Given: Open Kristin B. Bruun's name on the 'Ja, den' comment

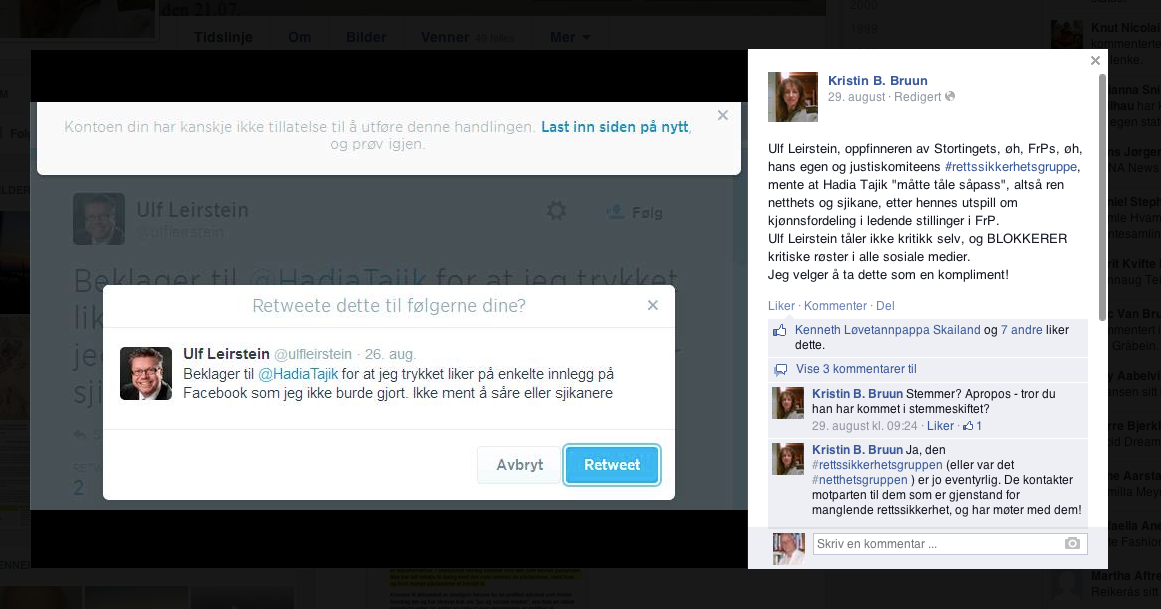Looking at the screenshot, I should [857, 450].
